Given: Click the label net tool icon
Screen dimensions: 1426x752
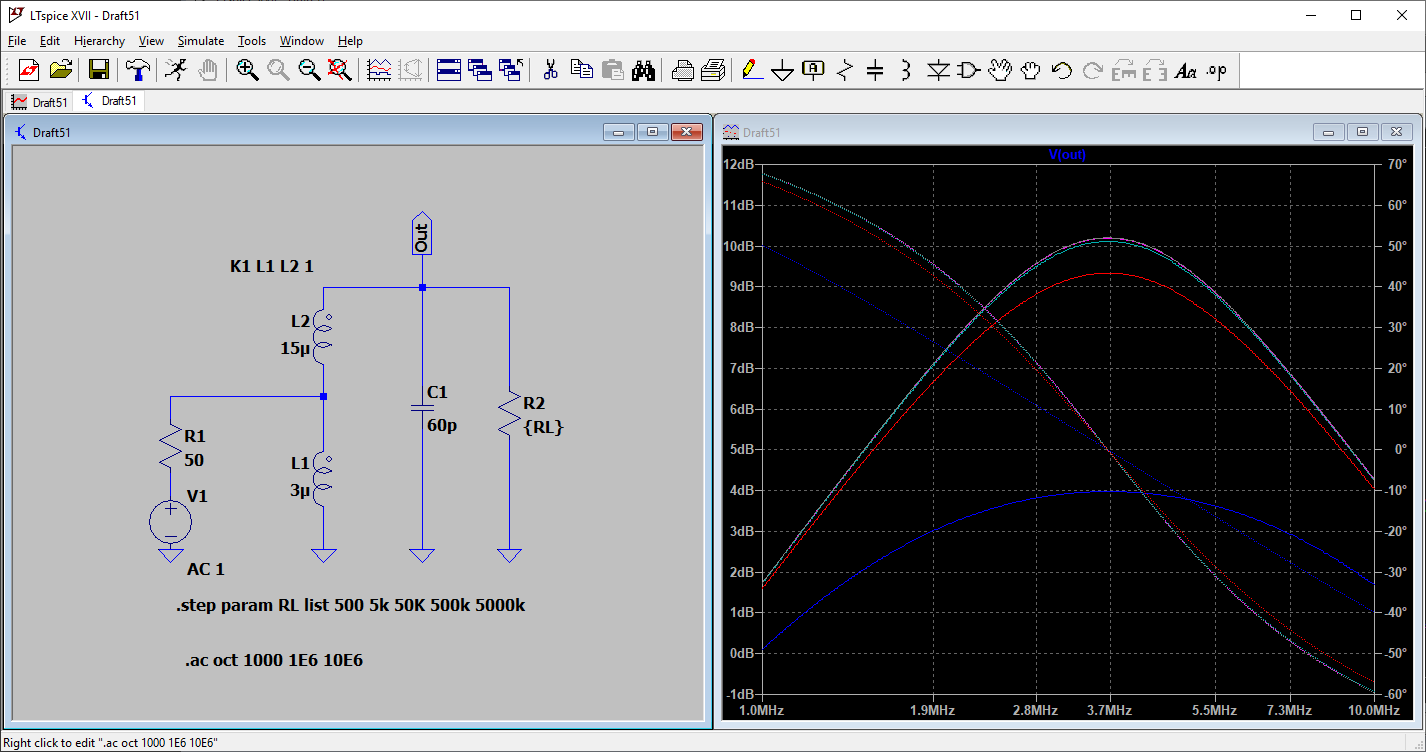Looking at the screenshot, I should pyautogui.click(x=814, y=69).
